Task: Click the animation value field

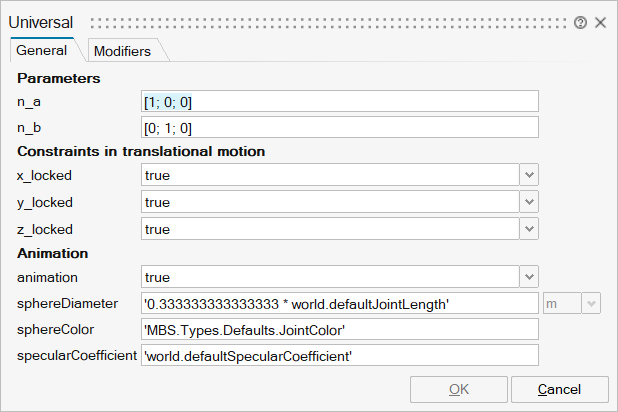Action: point(330,277)
